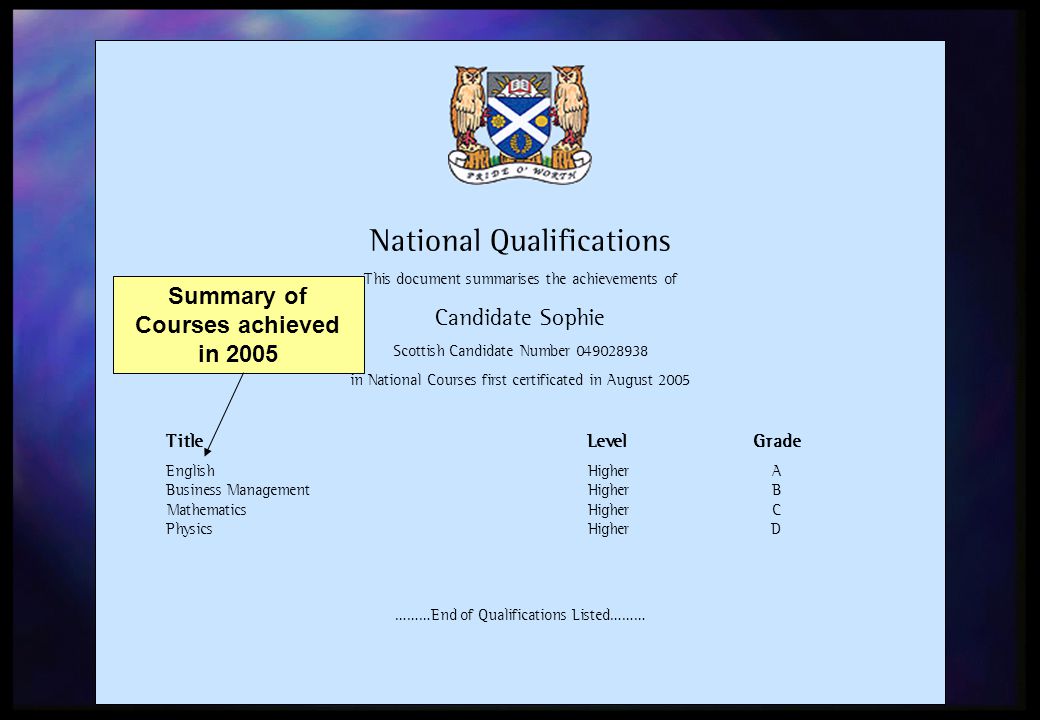1040x720 pixels.
Task: Click grade C for Mathematics
Action: 776,510
